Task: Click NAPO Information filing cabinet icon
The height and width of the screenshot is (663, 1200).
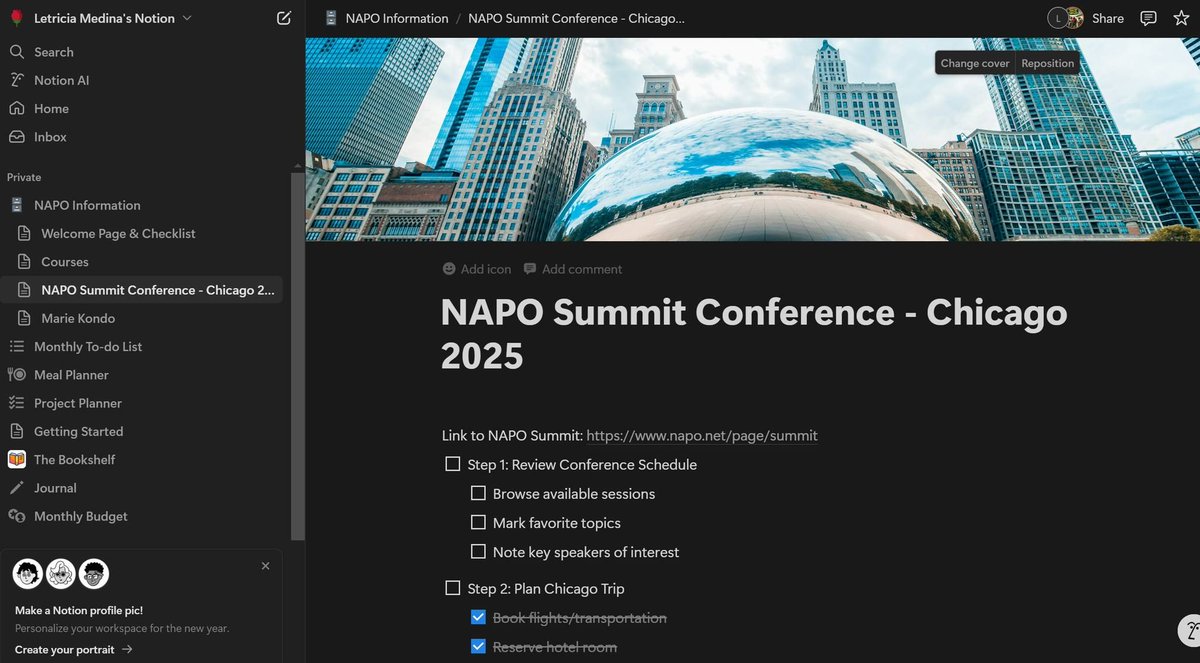Action: click(16, 205)
